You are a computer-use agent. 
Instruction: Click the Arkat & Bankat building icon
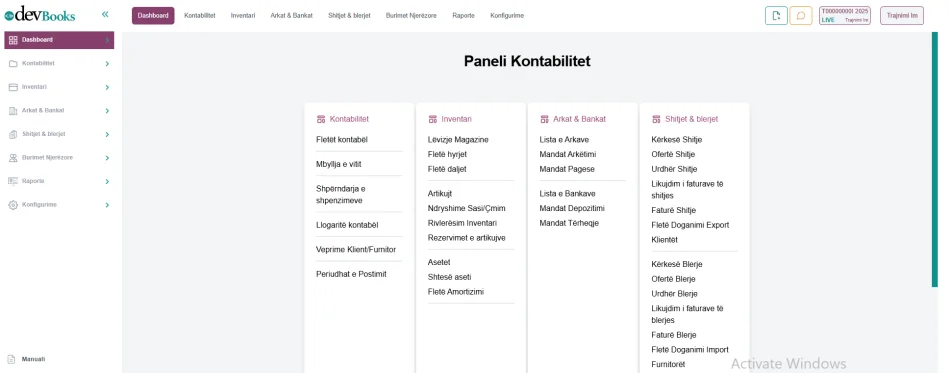pyautogui.click(x=13, y=111)
